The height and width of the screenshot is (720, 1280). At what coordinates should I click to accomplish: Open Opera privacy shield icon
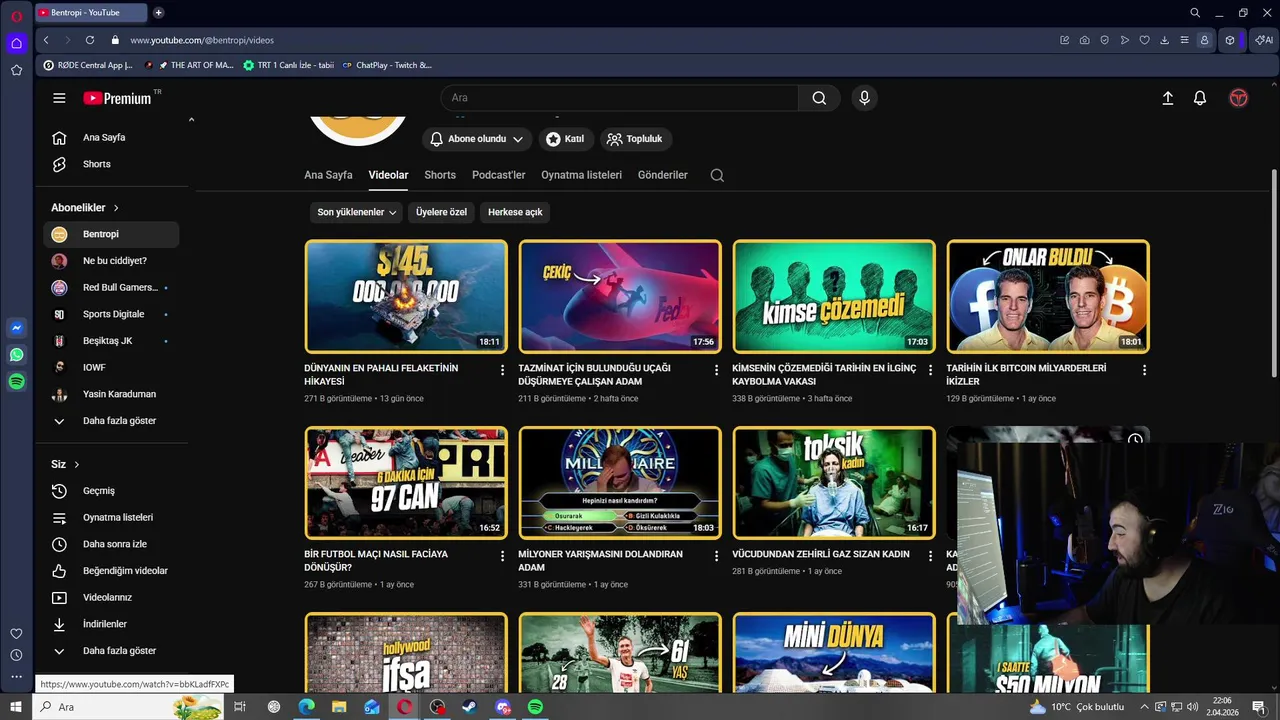coord(1104,40)
